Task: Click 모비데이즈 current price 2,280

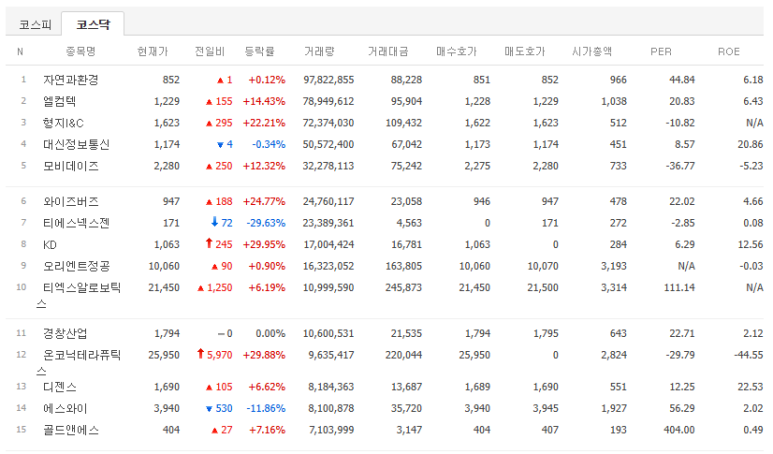Action: tap(167, 166)
